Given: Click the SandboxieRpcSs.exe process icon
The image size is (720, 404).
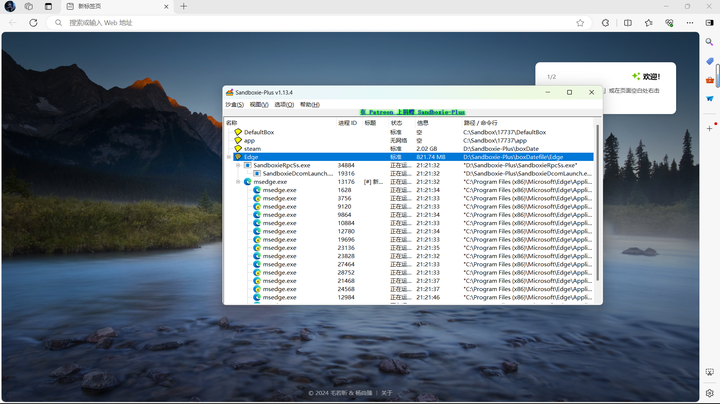Looking at the screenshot, I should pyautogui.click(x=248, y=165).
